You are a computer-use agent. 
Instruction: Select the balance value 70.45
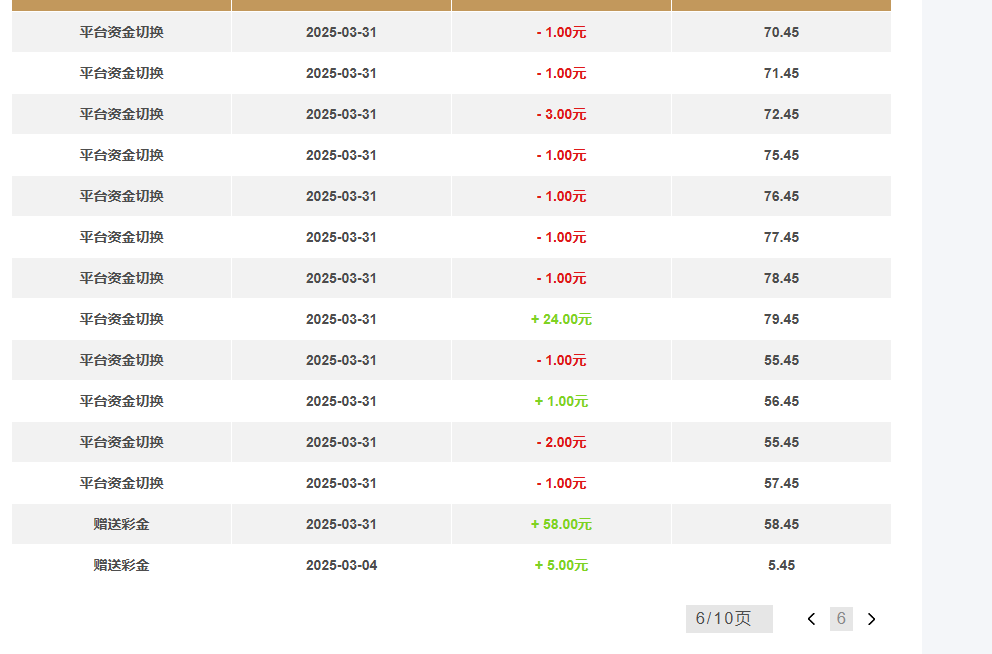pyautogui.click(x=781, y=32)
